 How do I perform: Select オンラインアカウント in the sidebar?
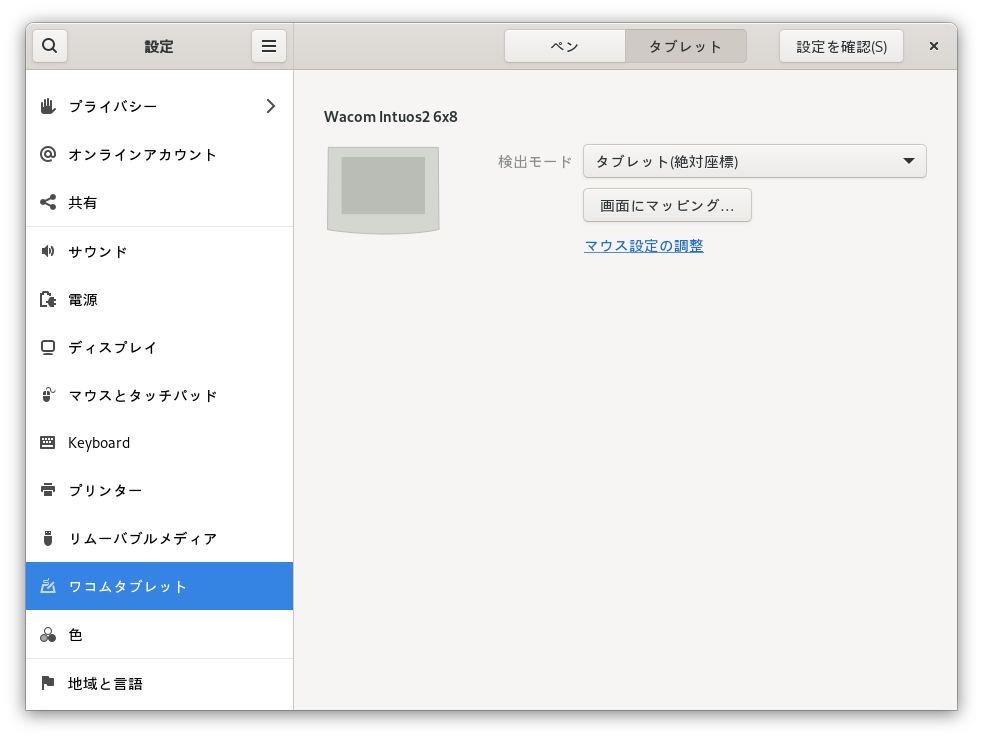pos(159,154)
